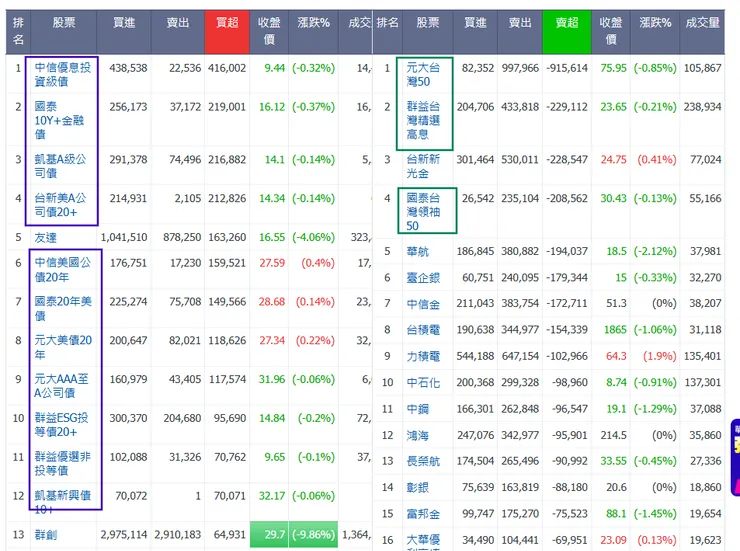Open the 台積電 stock link

(x=423, y=330)
